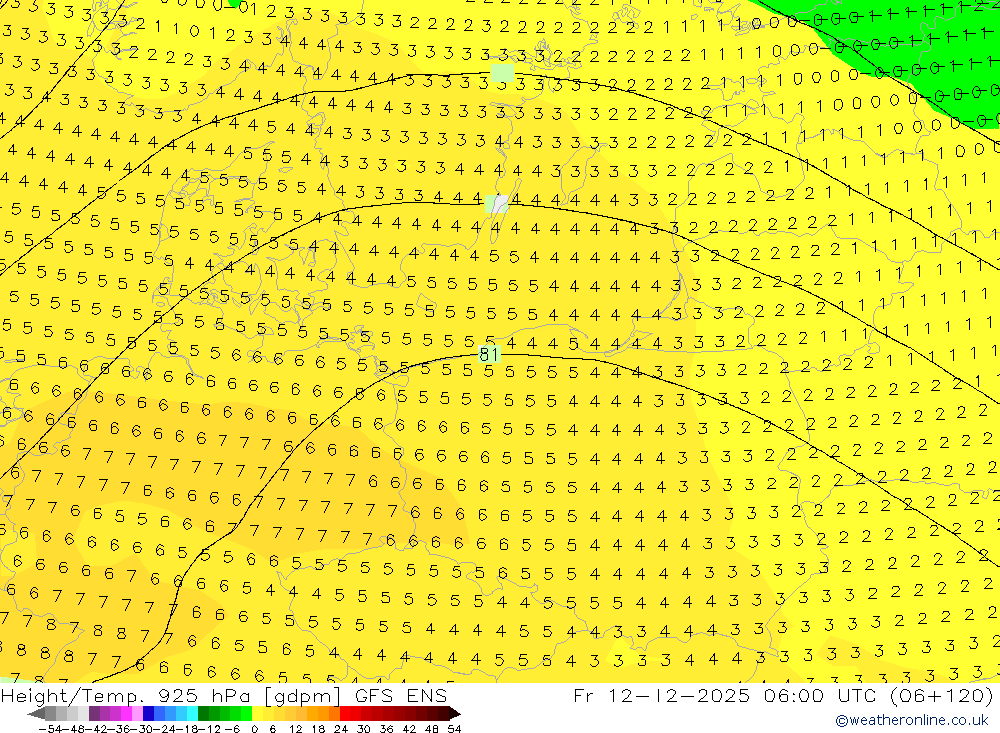
Task: Click the weatheronline.co.uk copyright link
Action: (912, 720)
